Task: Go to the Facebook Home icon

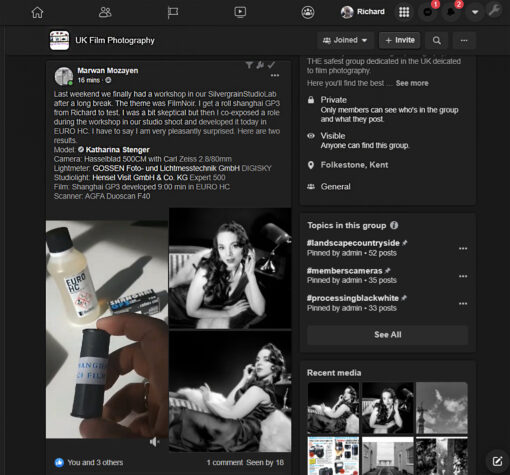Action: click(x=37, y=12)
